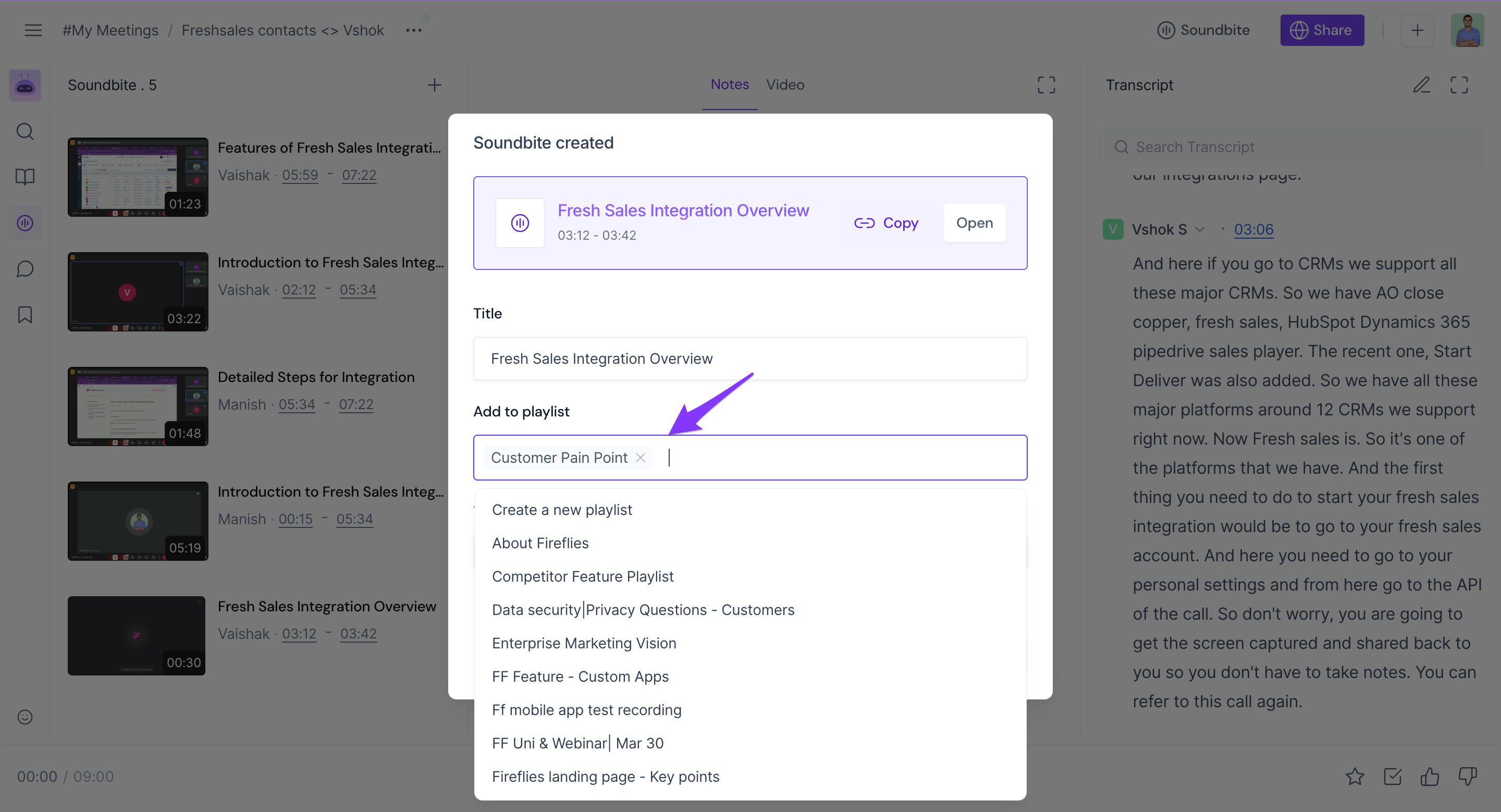The image size is (1501, 812).
Task: Open Detailed Steps for Integration thumbnail
Action: [138, 407]
